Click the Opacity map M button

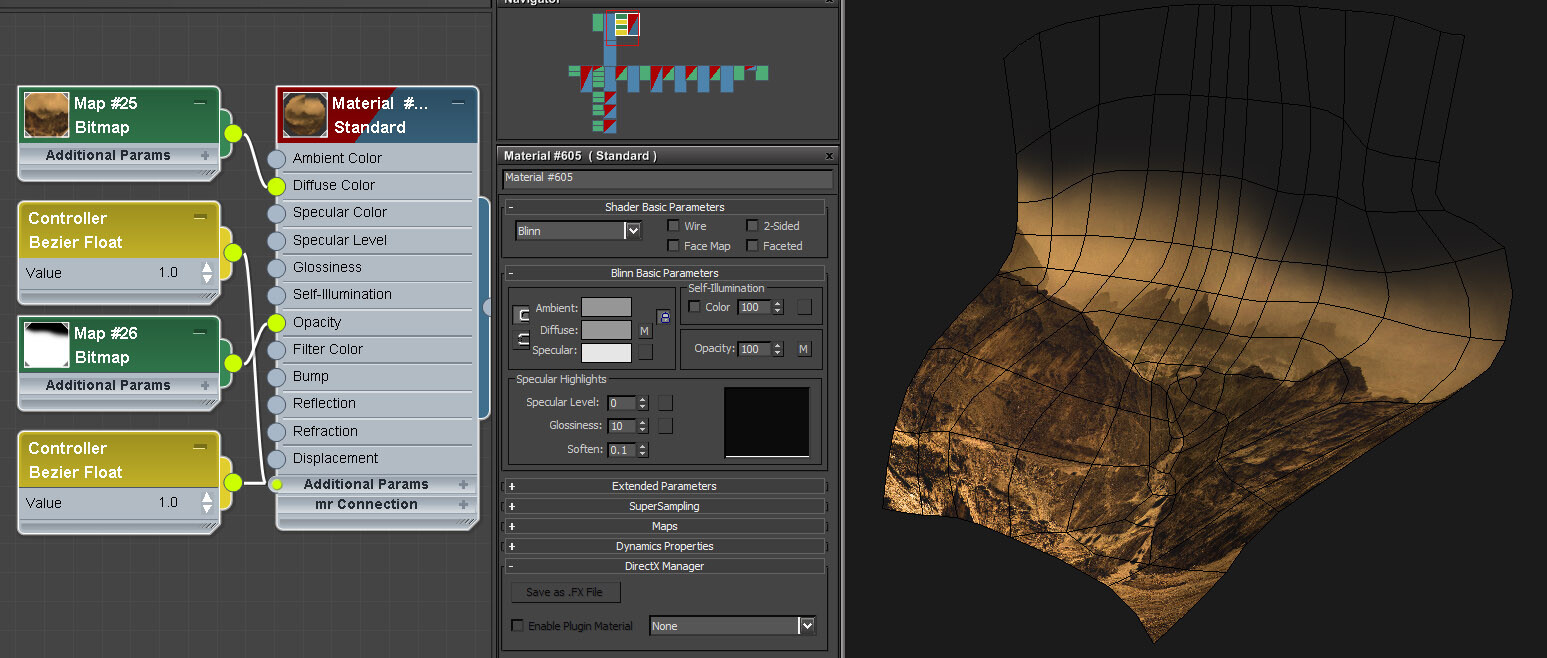click(804, 349)
